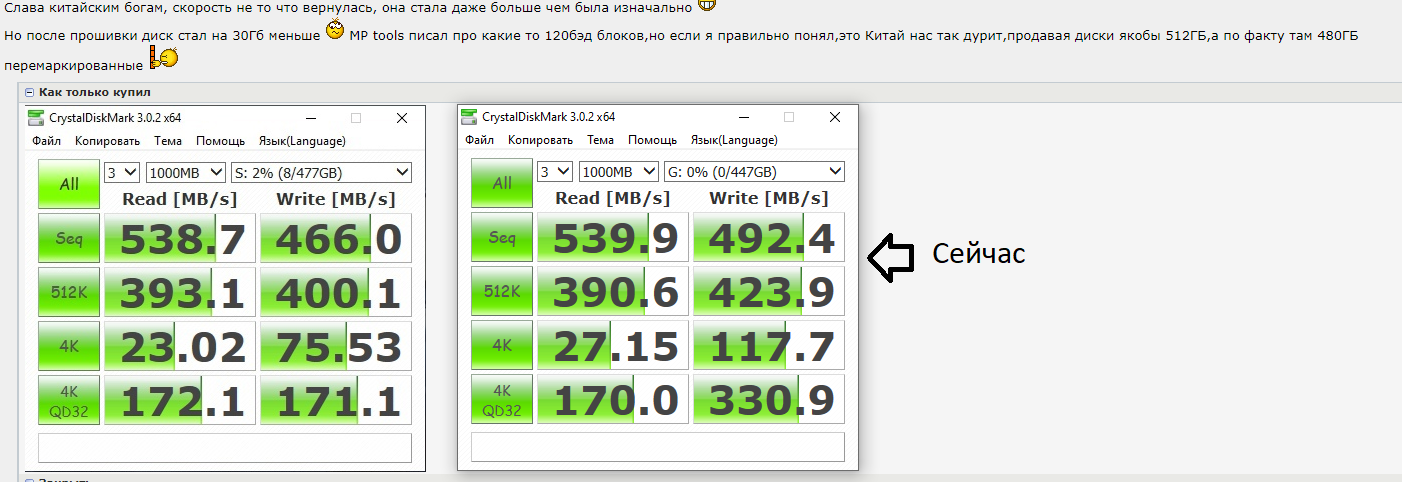Open Тема menu in right CrystalDiskMark window
Image resolution: width=1402 pixels, height=482 pixels.
(601, 140)
